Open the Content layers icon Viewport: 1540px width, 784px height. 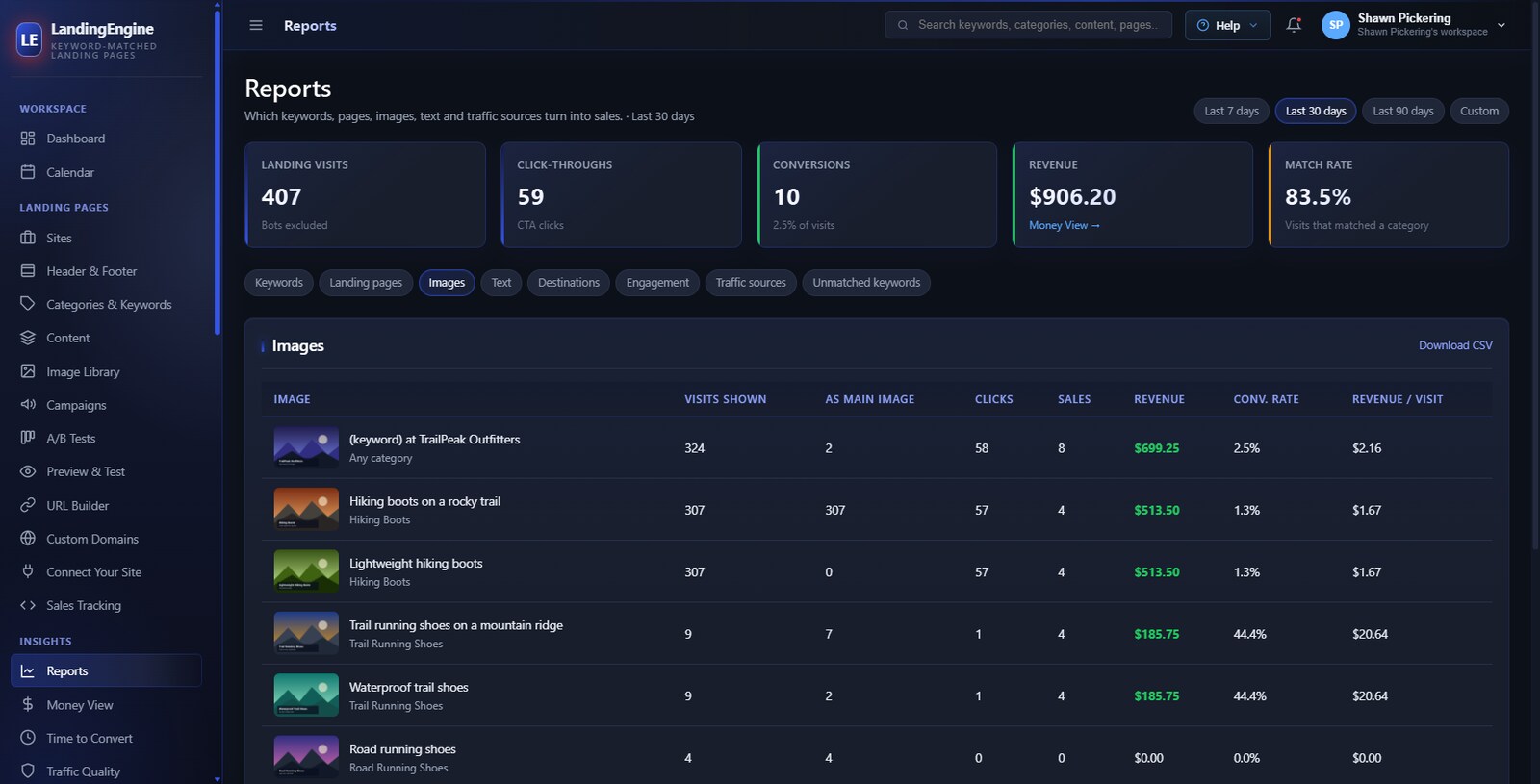28,338
